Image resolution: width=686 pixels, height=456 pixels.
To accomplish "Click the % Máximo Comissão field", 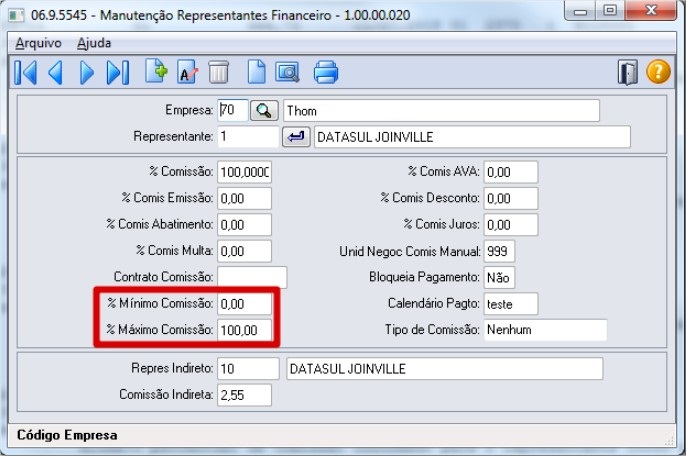I will click(244, 330).
